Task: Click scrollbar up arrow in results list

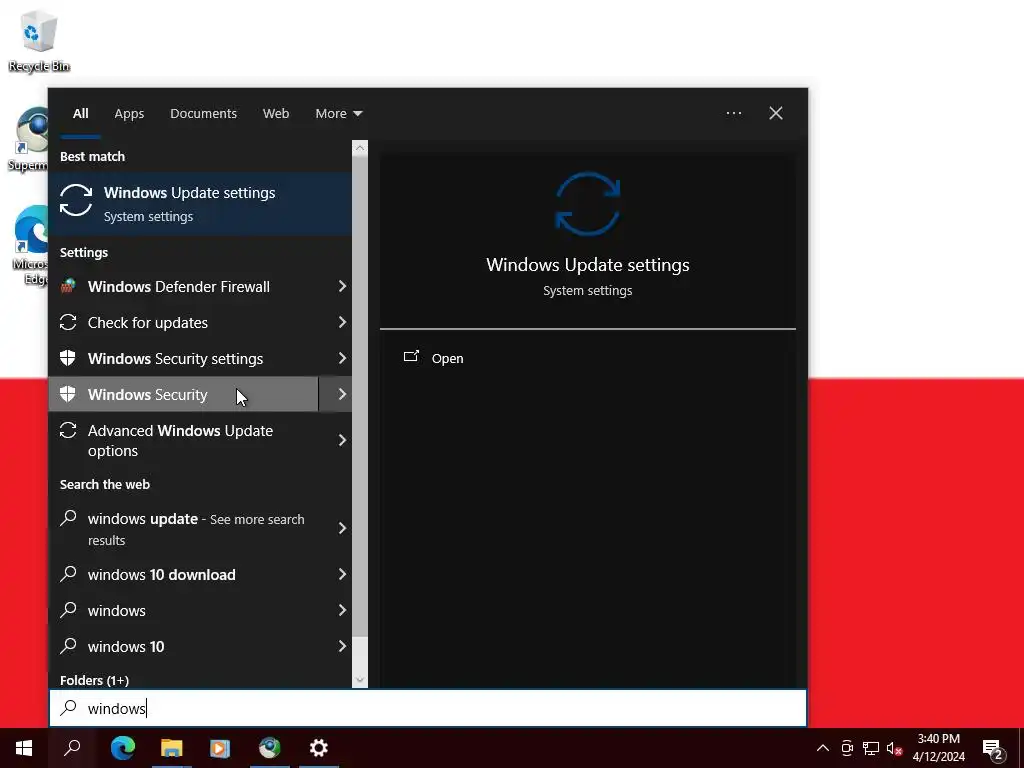Action: coord(360,148)
